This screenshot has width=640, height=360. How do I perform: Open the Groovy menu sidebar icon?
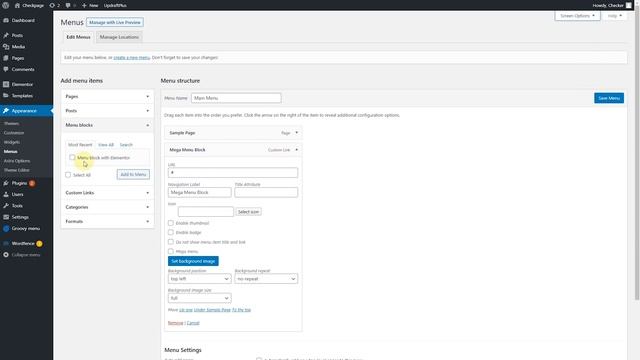pyautogui.click(x=6, y=229)
